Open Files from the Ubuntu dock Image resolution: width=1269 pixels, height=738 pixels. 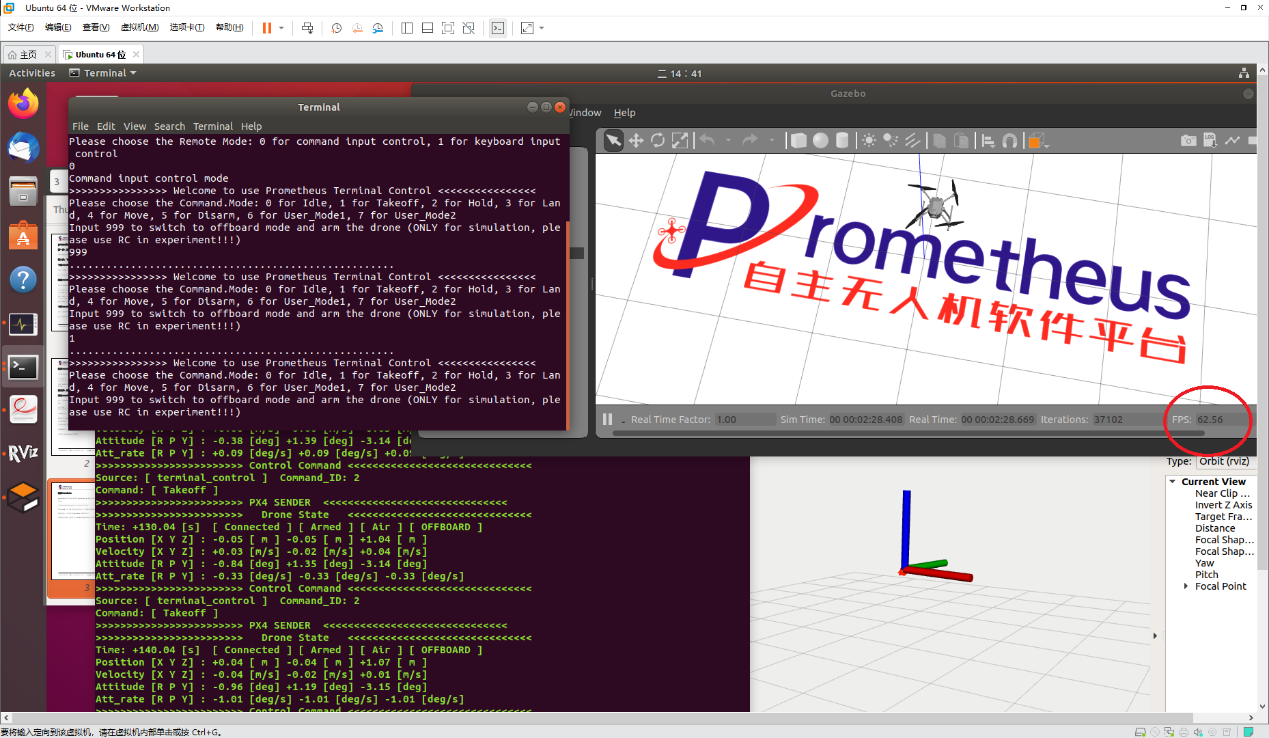tap(23, 191)
